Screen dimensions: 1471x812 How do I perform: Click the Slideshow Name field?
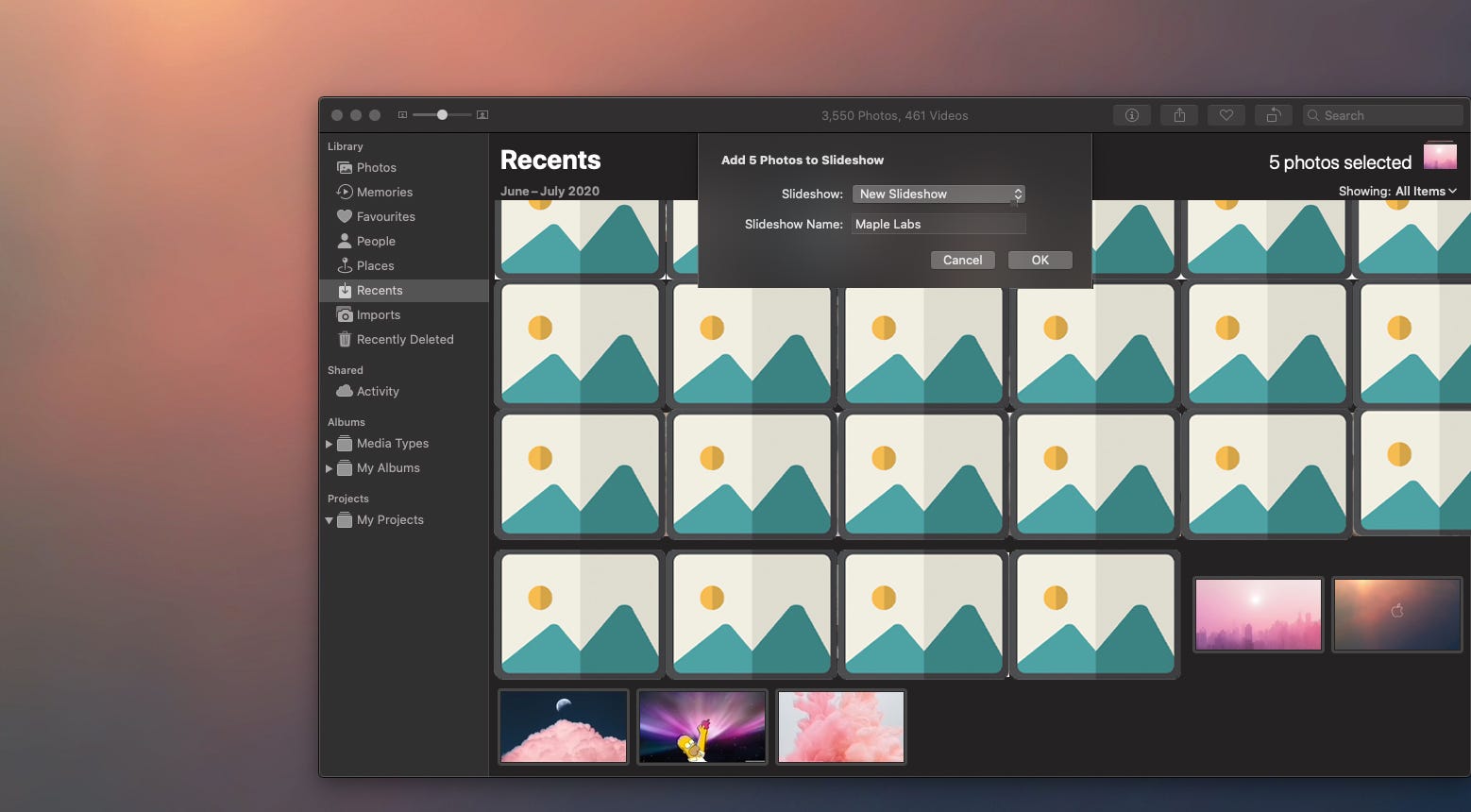[938, 224]
